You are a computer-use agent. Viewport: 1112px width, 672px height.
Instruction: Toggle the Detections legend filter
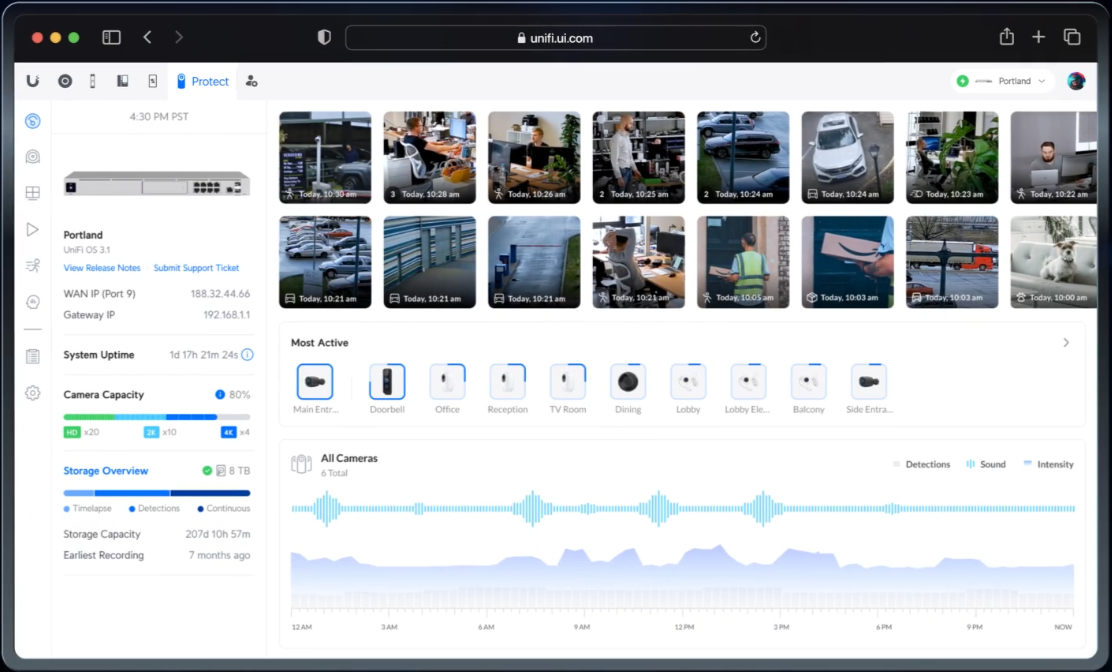pos(921,464)
